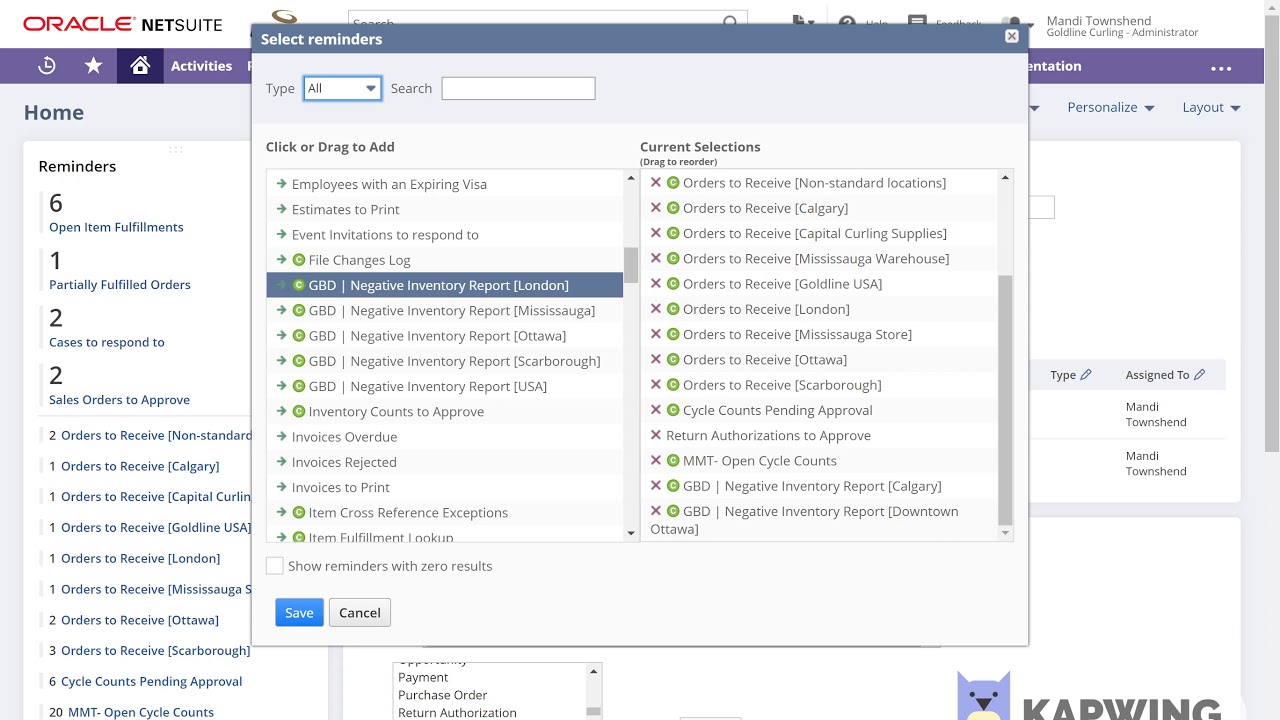The height and width of the screenshot is (720, 1280).
Task: Expand the Layout dropdown
Action: click(x=1211, y=107)
